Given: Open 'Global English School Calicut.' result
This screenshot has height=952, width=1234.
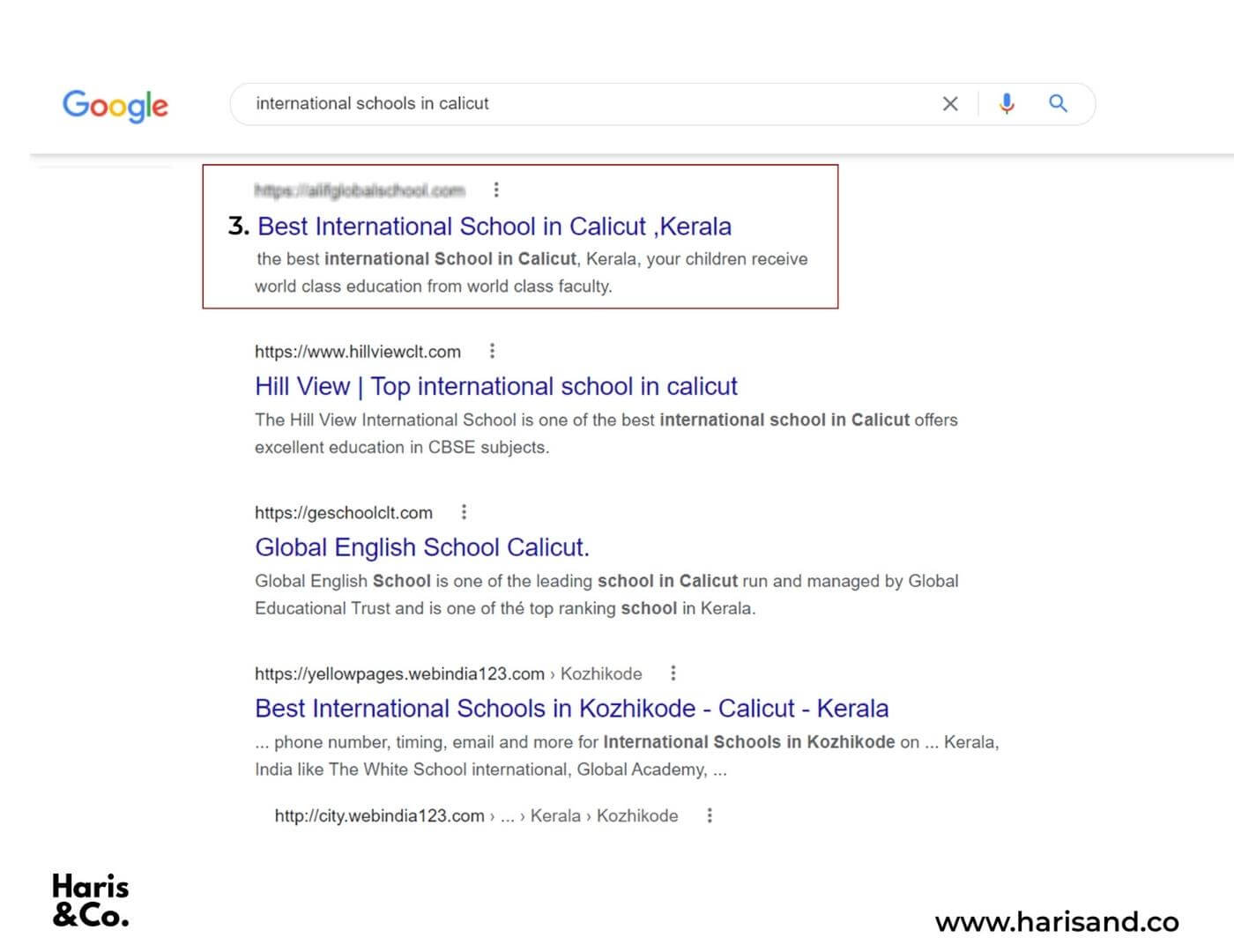Looking at the screenshot, I should point(422,547).
